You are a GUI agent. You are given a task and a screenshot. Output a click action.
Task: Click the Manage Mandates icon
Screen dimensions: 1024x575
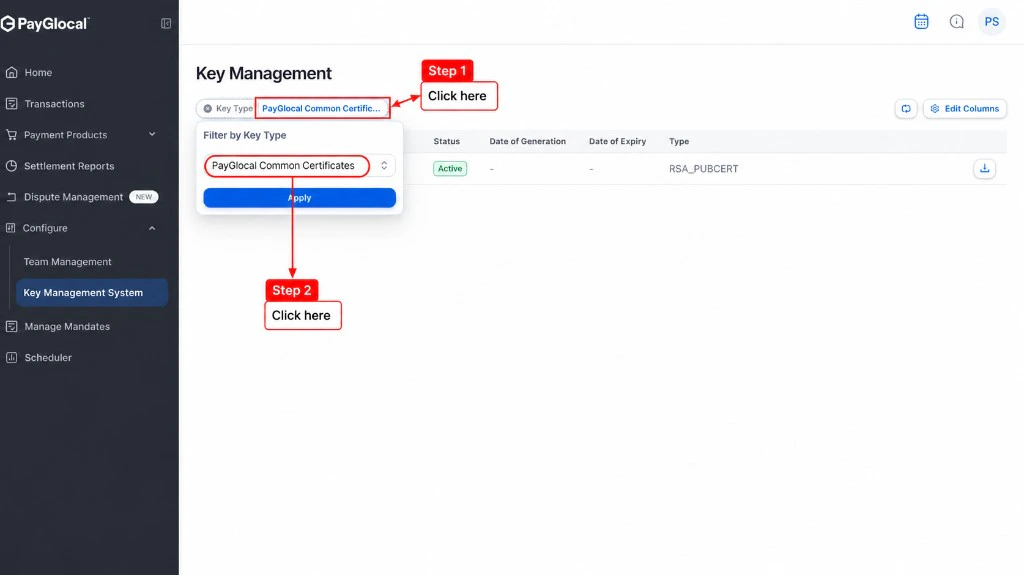pyautogui.click(x=11, y=326)
